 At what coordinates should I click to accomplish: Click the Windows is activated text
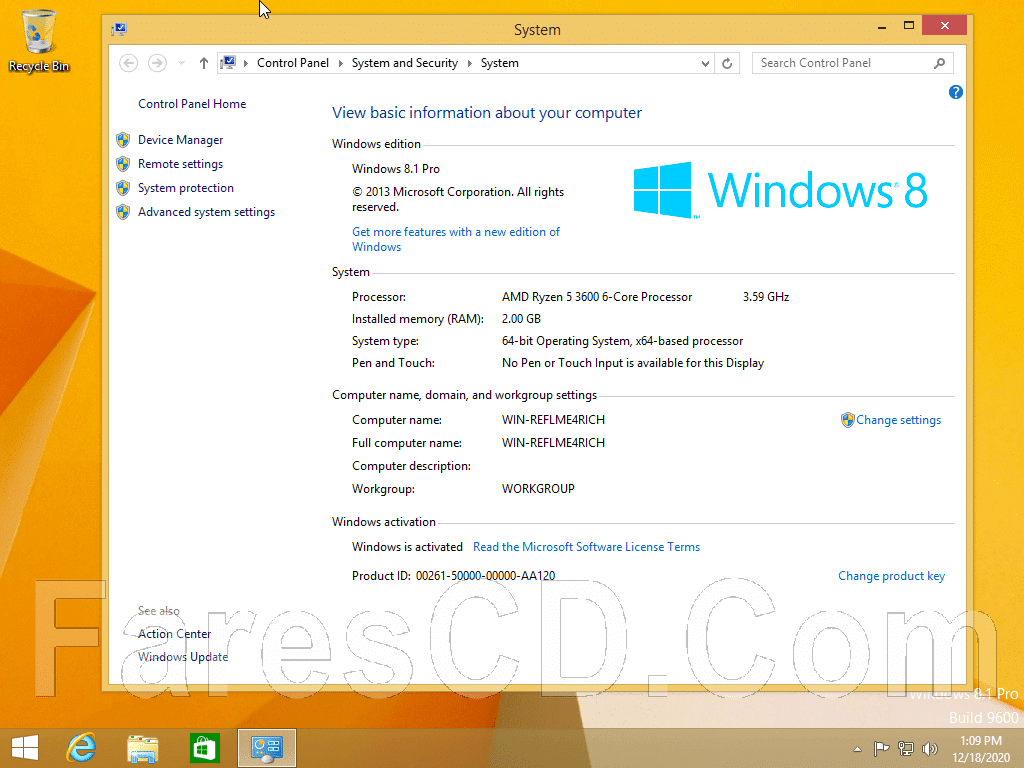(407, 547)
